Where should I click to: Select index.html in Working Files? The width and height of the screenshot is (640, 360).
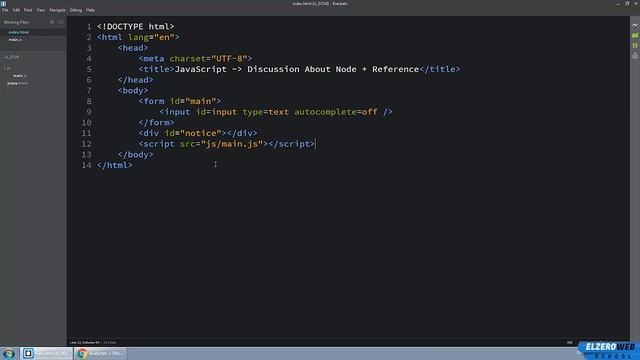19,32
